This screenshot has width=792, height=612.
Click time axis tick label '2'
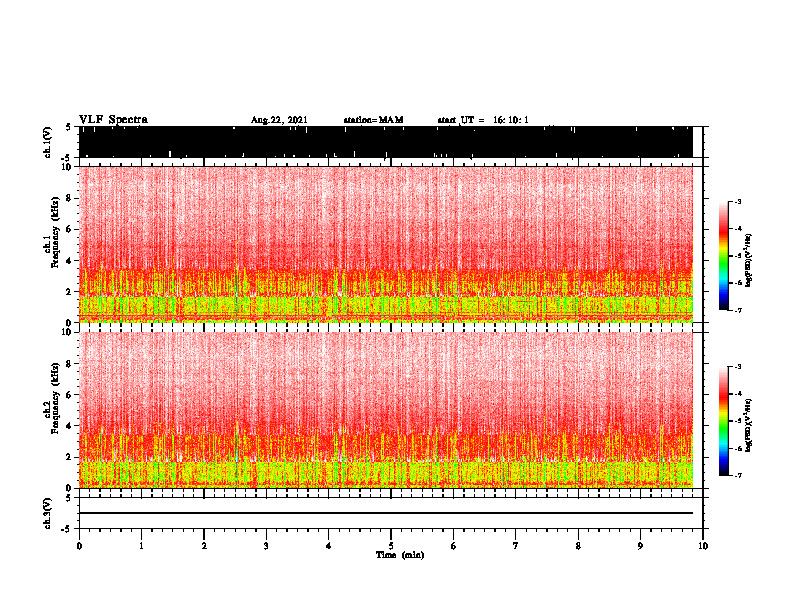tap(204, 546)
